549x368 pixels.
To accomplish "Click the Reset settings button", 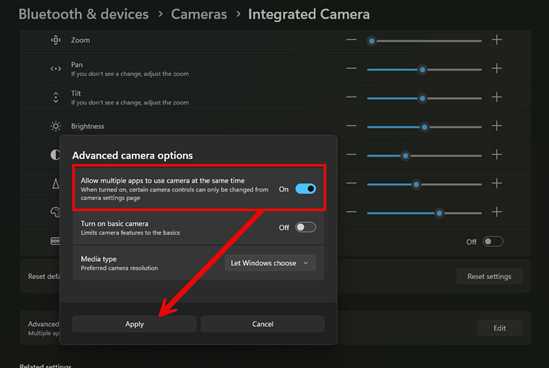I will [489, 277].
